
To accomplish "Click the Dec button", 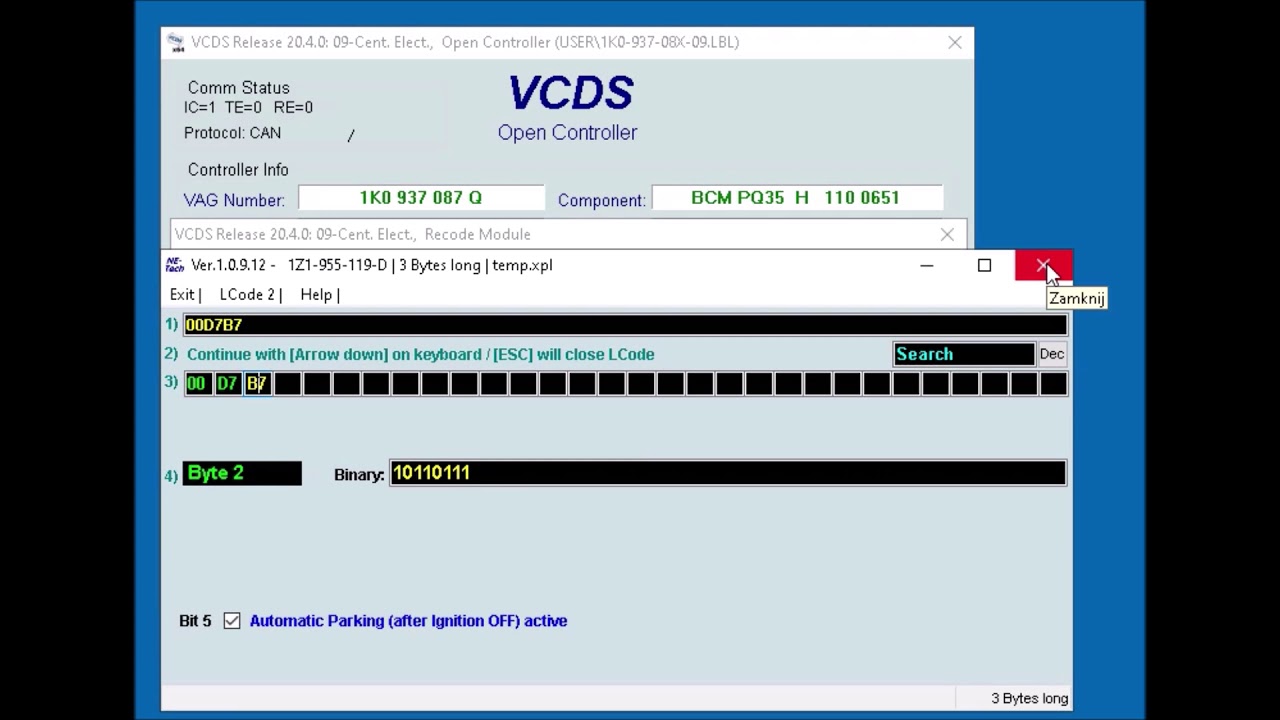I will click(x=1052, y=354).
